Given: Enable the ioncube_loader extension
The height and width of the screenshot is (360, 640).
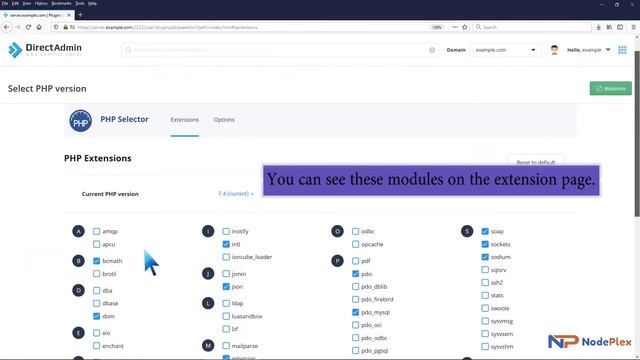Looking at the screenshot, I should pos(226,257).
